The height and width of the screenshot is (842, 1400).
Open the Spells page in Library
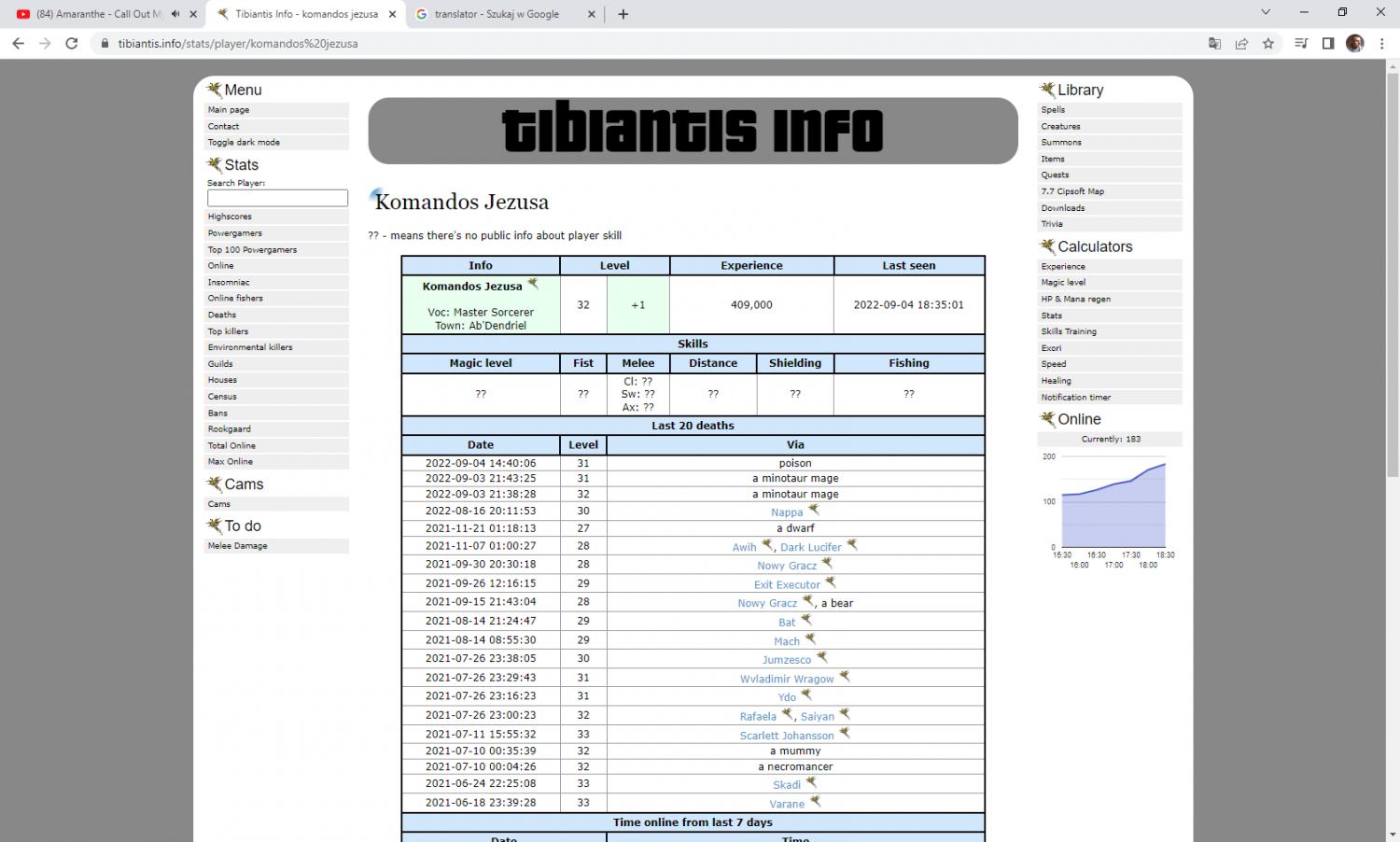click(x=1053, y=110)
